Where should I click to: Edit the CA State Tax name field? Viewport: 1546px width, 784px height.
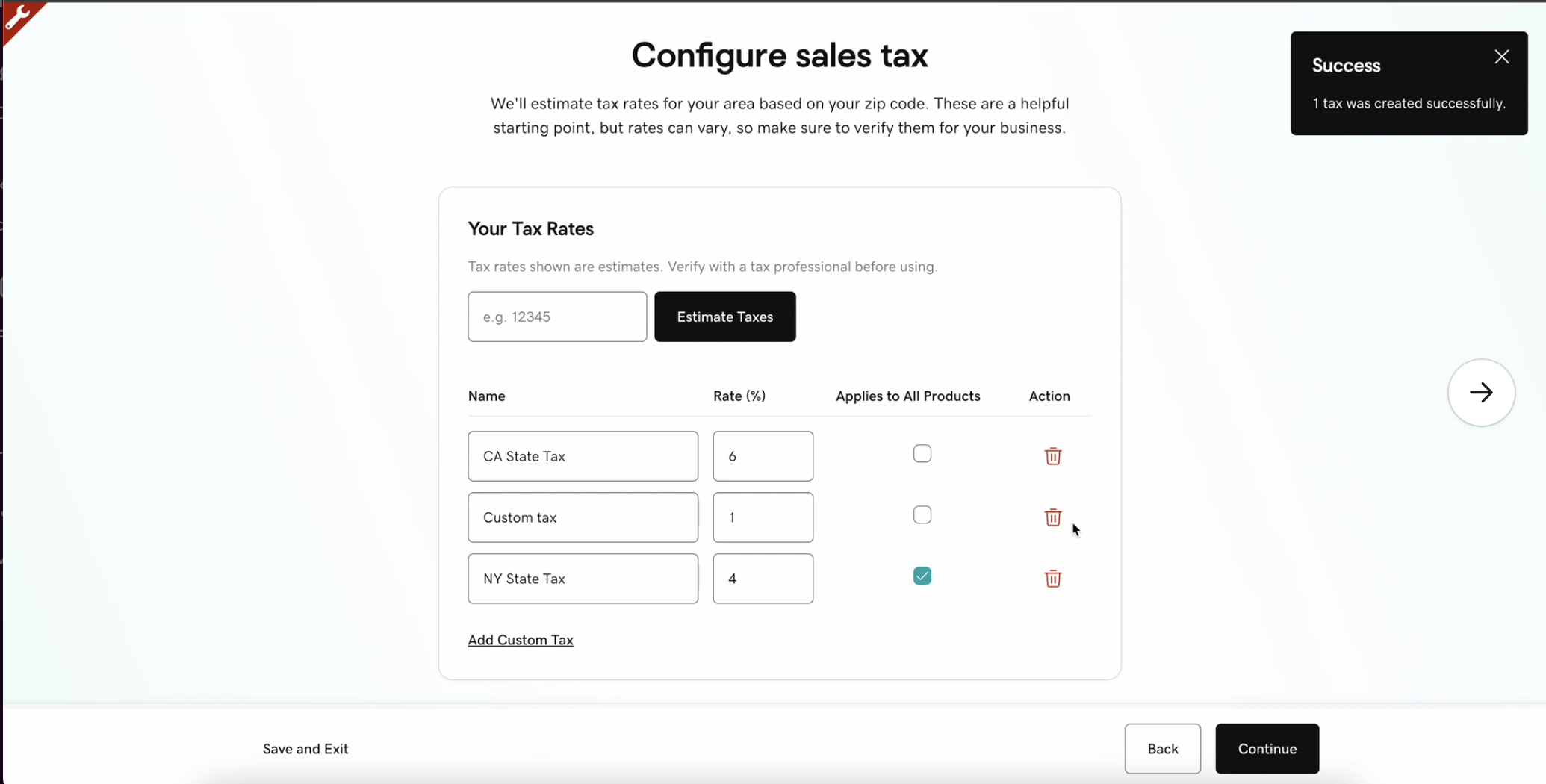(583, 455)
